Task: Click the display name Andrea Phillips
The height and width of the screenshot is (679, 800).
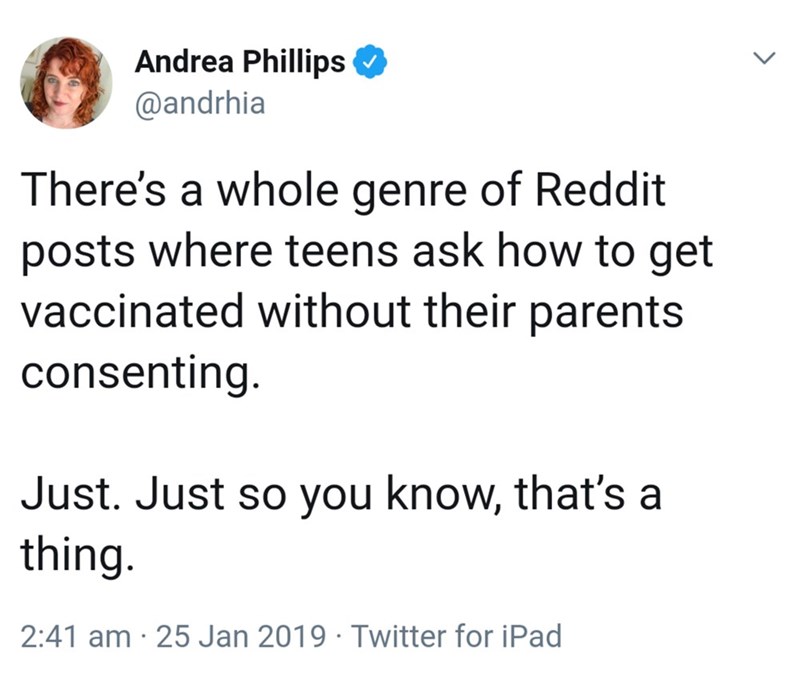Action: 240,62
